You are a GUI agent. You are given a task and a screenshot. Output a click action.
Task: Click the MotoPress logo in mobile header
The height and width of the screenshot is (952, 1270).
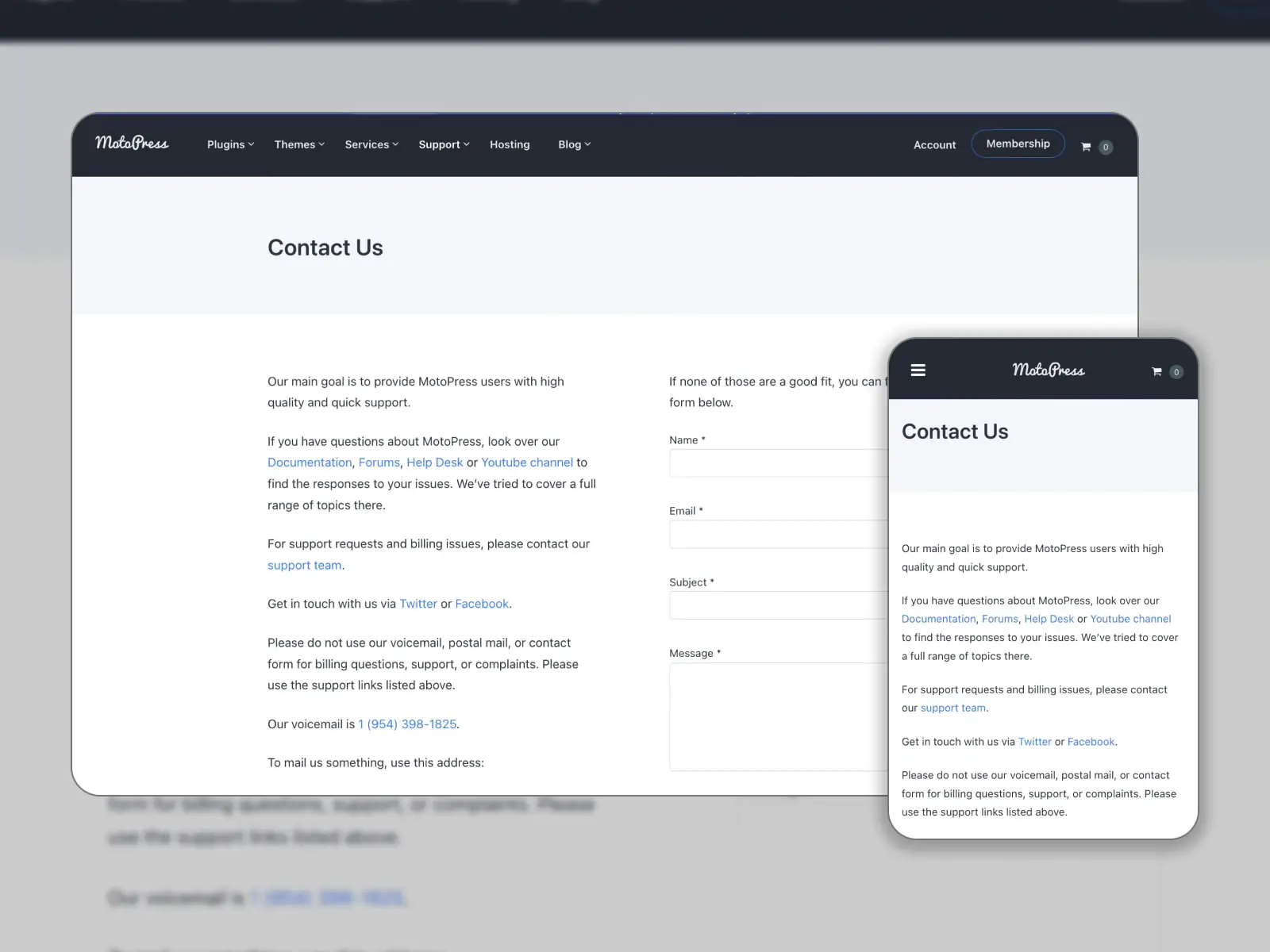1049,370
